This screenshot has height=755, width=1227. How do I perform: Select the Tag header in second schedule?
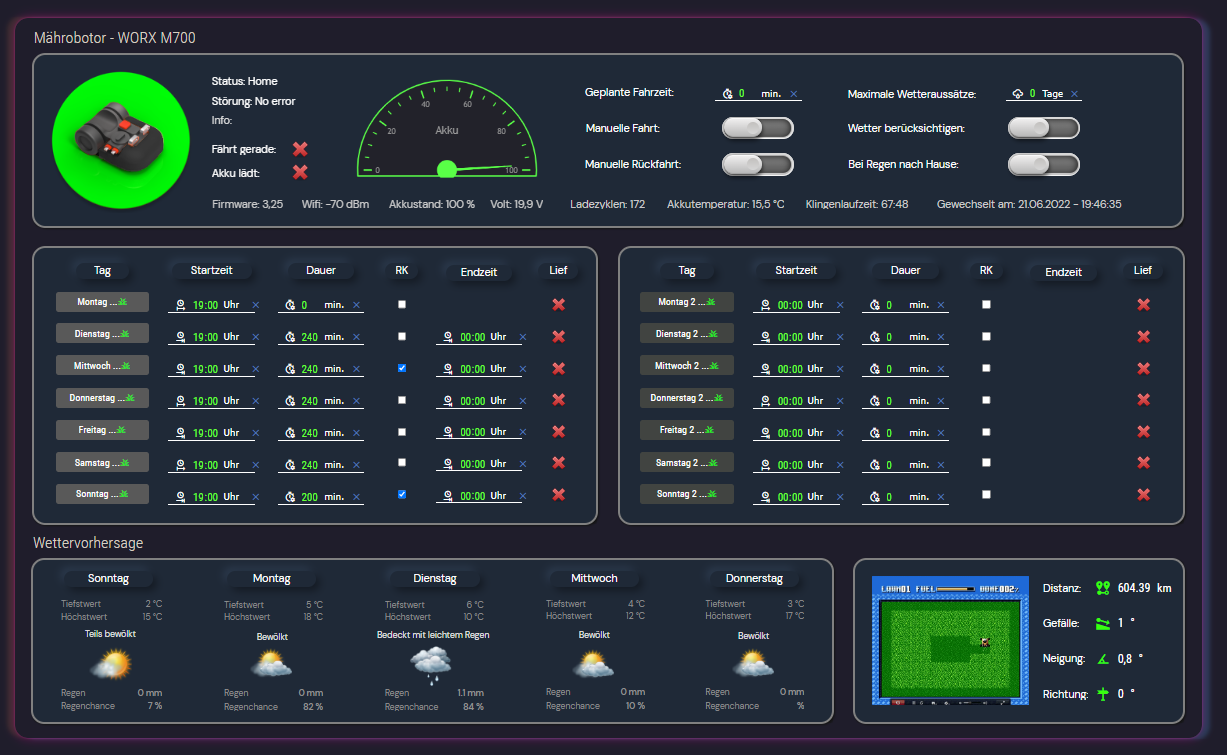(x=687, y=270)
